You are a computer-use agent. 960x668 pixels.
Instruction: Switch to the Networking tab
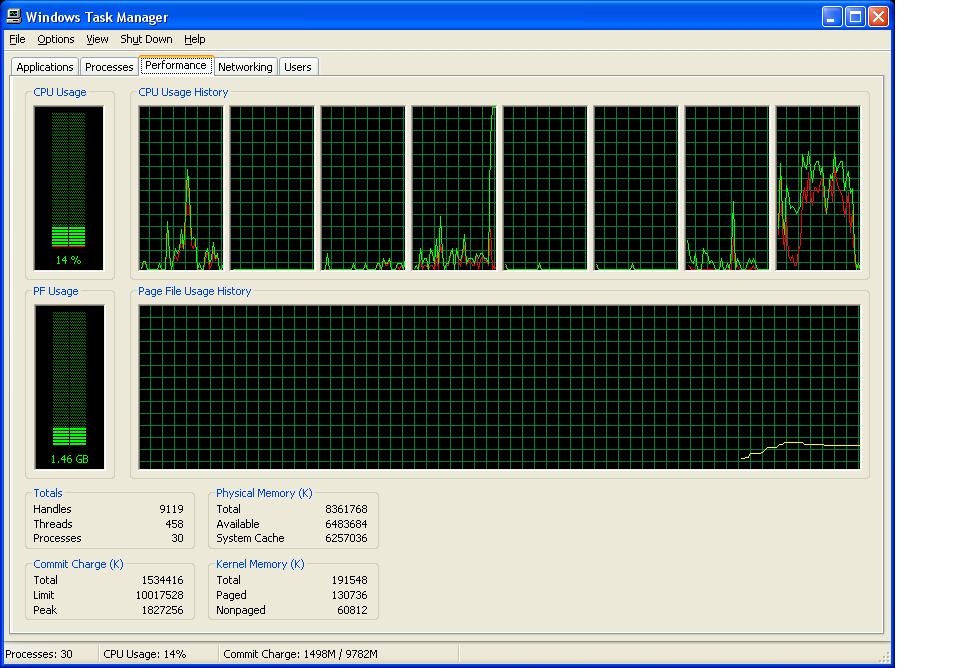point(245,67)
